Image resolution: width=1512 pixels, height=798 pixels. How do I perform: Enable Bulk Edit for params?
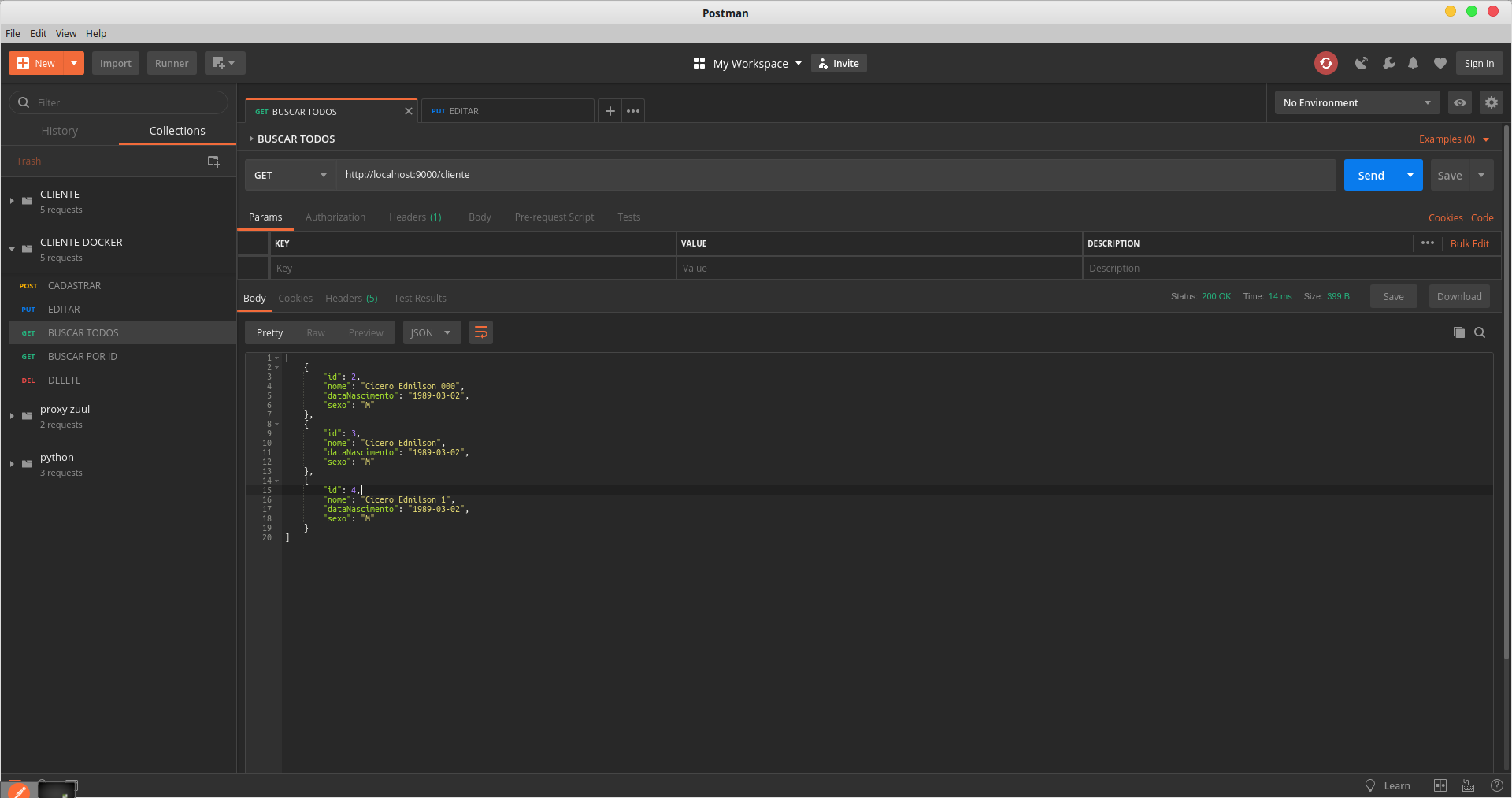tap(1469, 243)
